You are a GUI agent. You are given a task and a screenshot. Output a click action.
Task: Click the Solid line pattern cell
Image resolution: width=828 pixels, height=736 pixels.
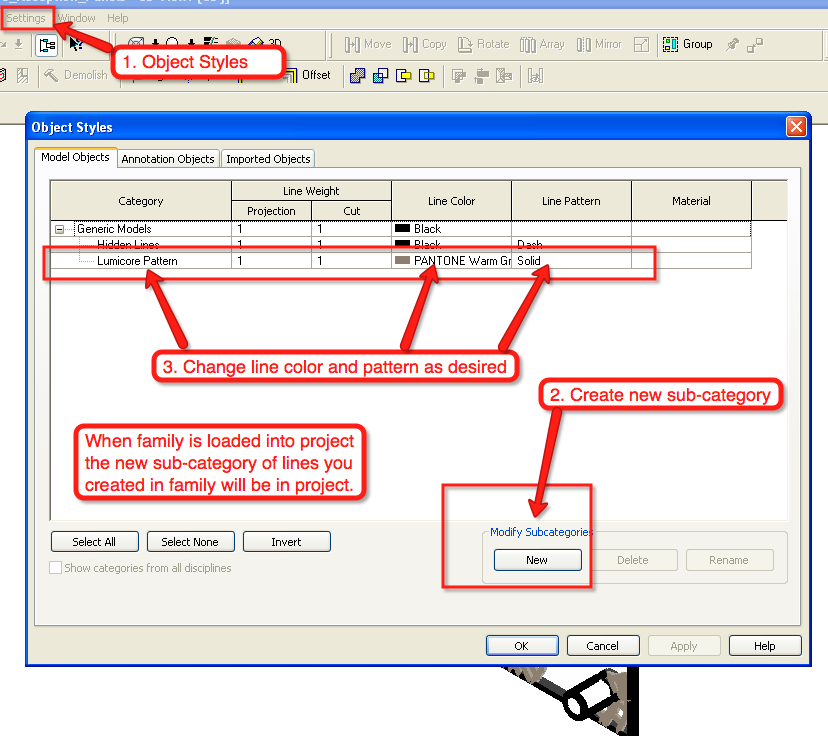[x=571, y=260]
